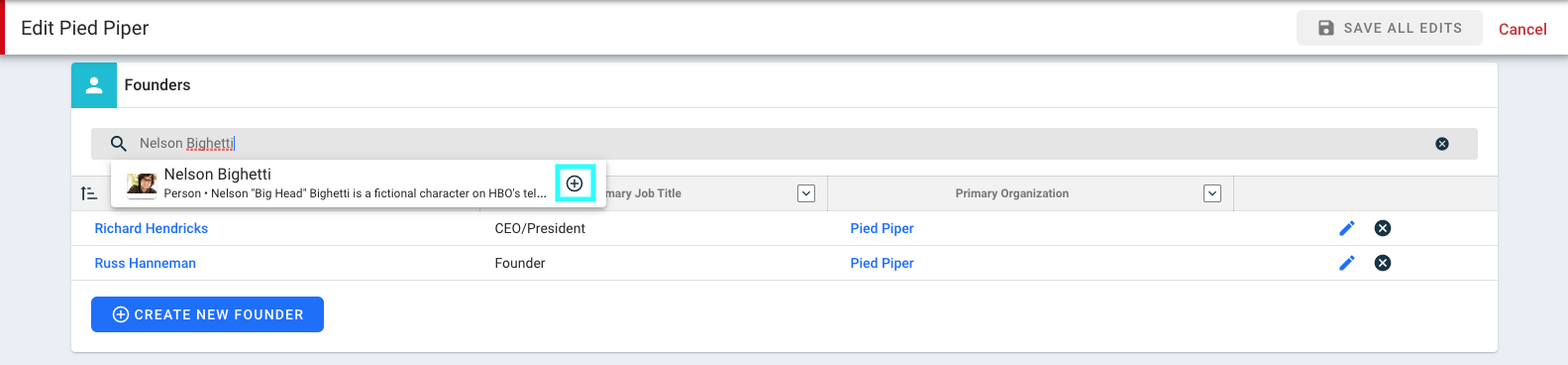This screenshot has height=365, width=1568.
Task: Click into the Nelson Bighetti search field
Action: click(x=784, y=144)
